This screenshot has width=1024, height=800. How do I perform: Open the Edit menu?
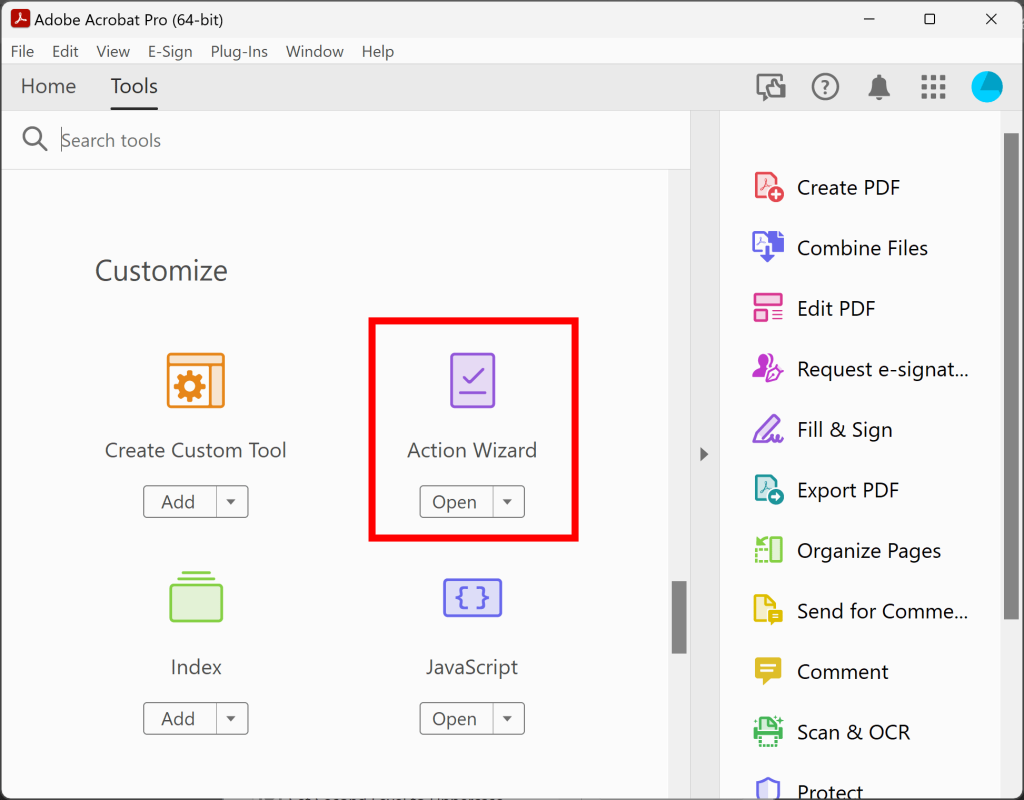coord(65,52)
